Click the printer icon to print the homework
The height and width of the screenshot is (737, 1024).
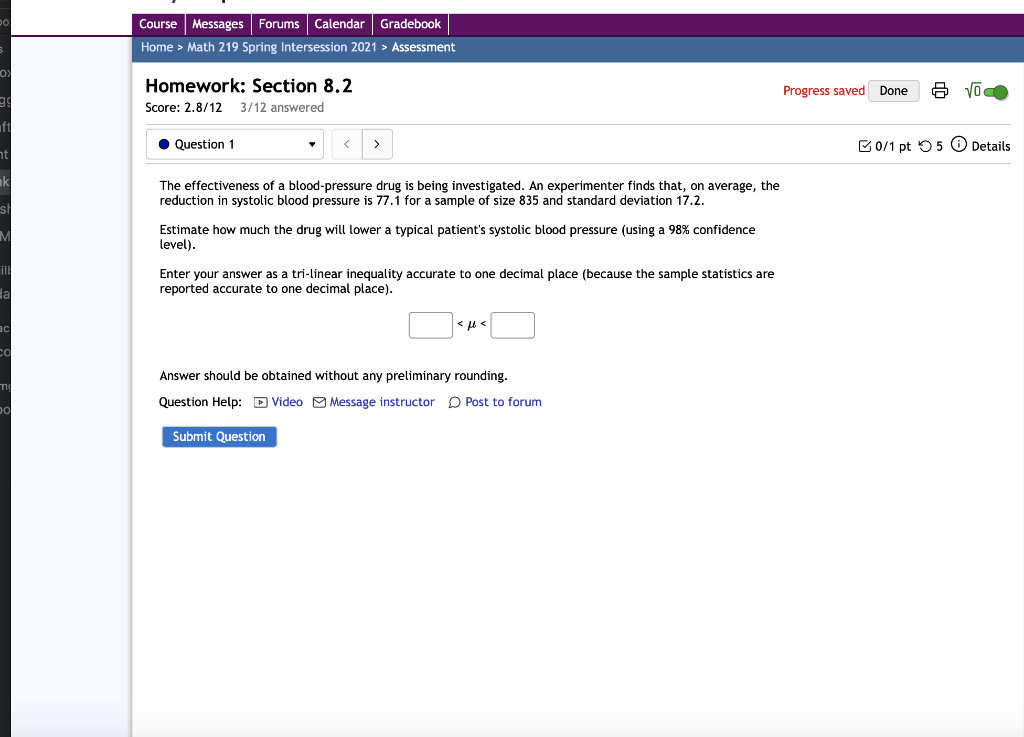tap(940, 90)
